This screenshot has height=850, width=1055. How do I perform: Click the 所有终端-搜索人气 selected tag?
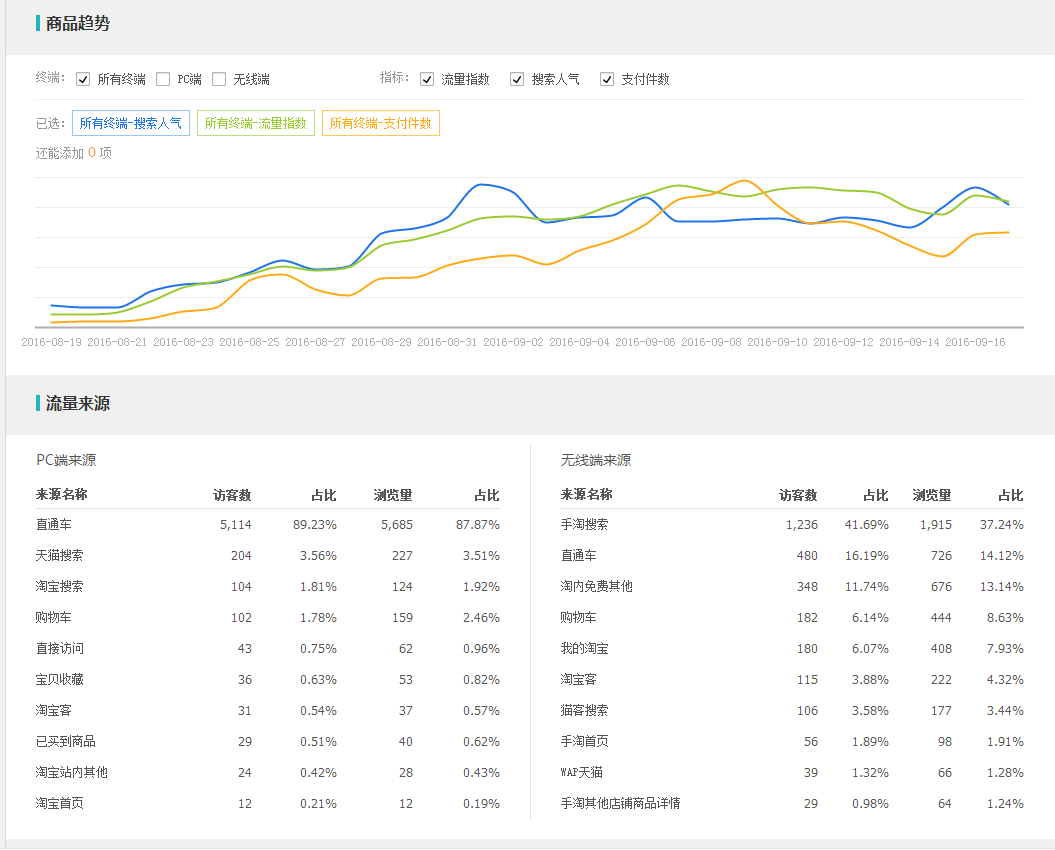[x=131, y=123]
